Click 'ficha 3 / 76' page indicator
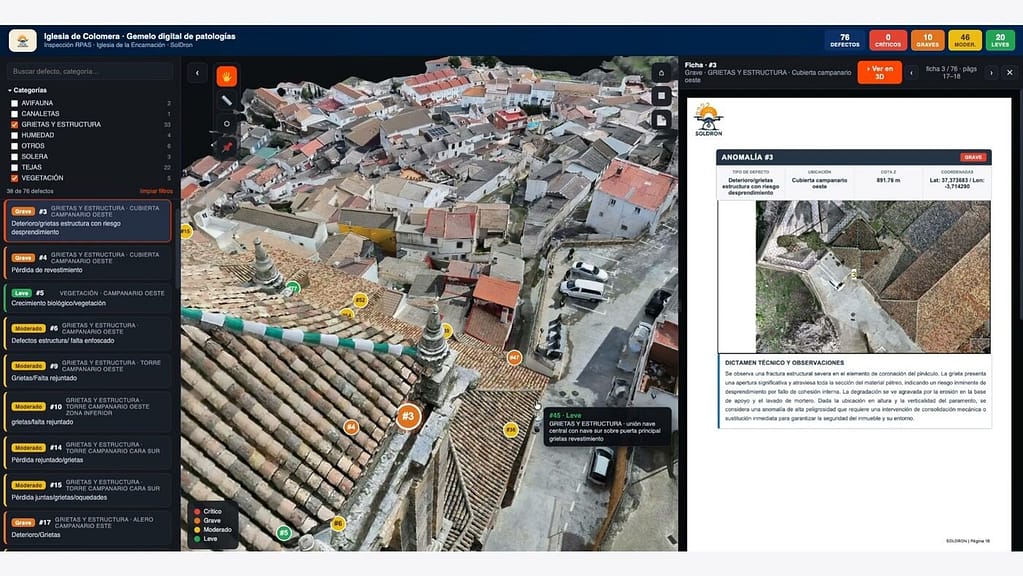 click(x=951, y=72)
